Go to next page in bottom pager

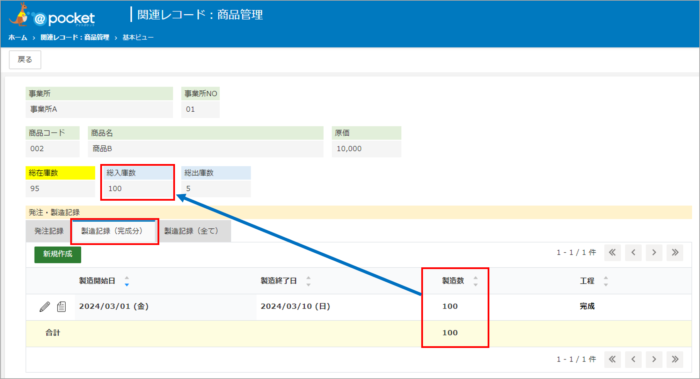pos(654,359)
